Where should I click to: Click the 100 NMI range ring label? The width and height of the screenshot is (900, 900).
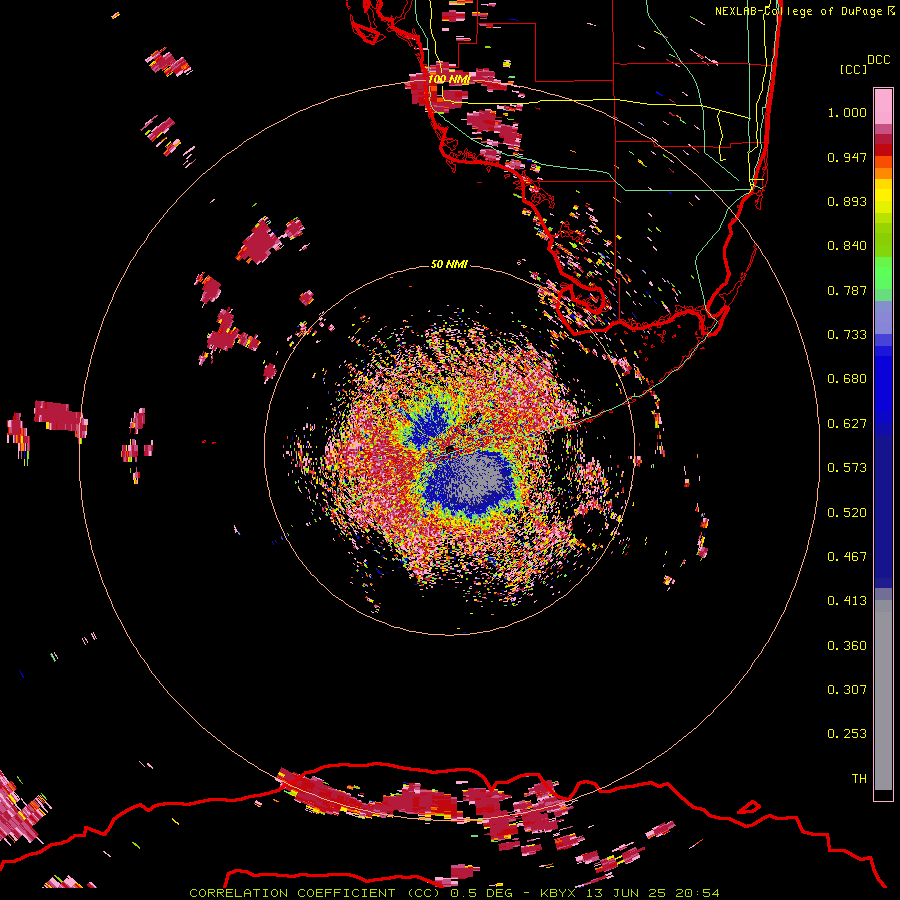449,79
